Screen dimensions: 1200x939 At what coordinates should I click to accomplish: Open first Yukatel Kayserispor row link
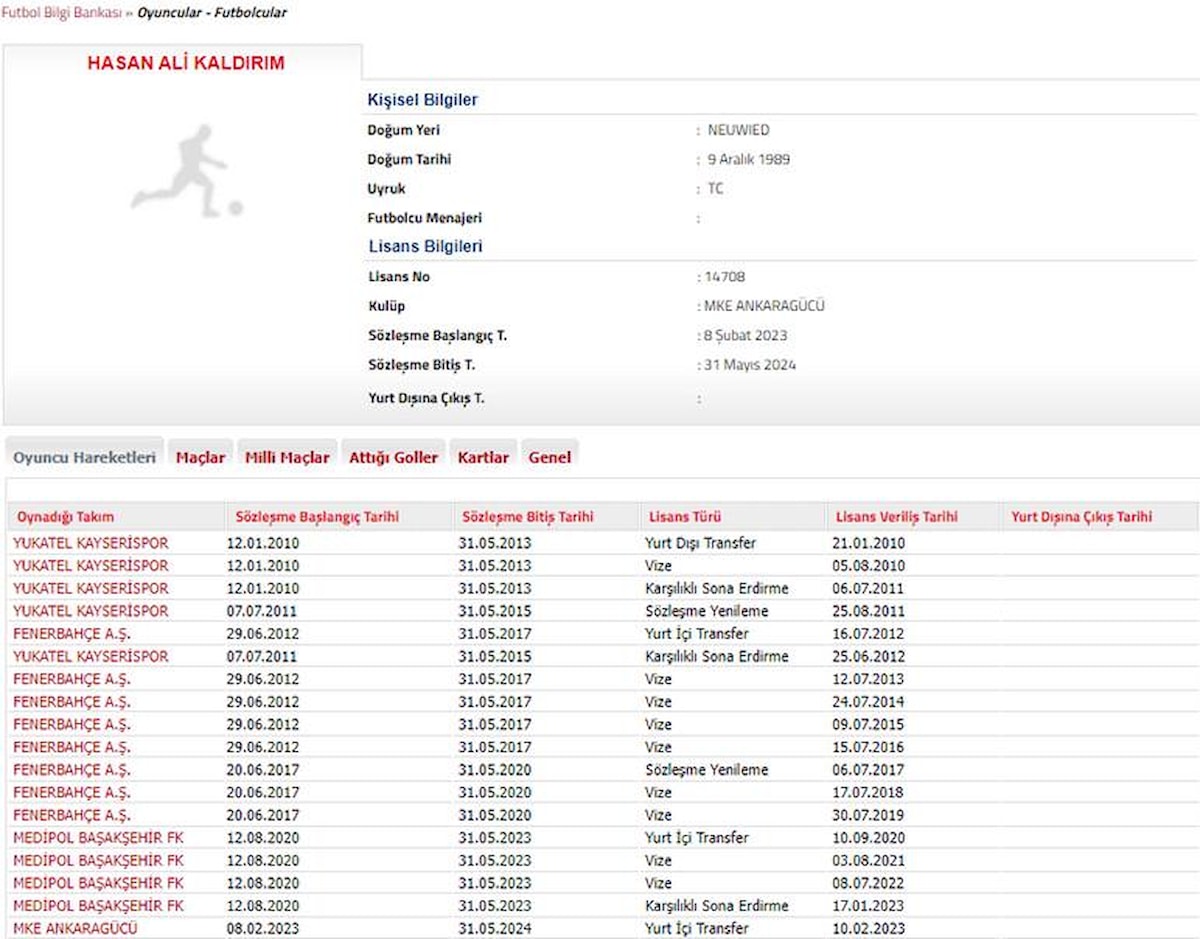pos(91,543)
